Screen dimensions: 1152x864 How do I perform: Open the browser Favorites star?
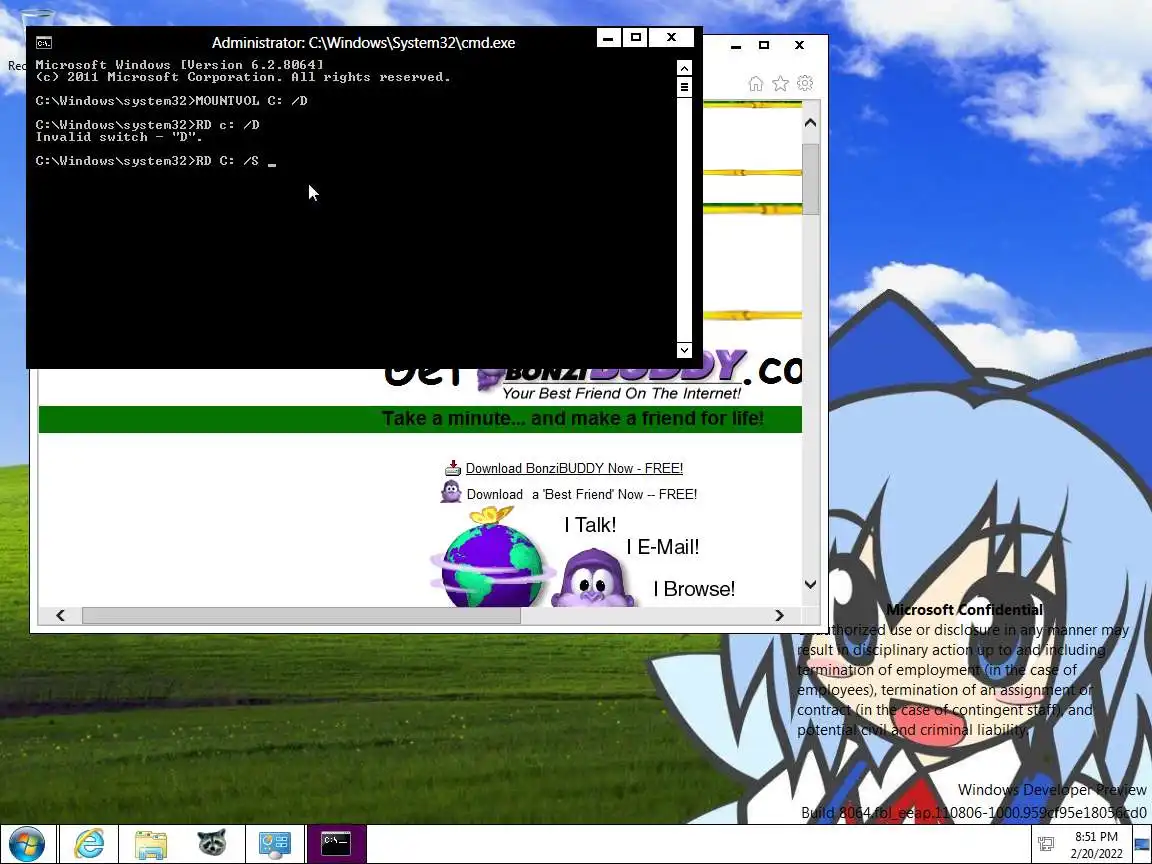780,84
